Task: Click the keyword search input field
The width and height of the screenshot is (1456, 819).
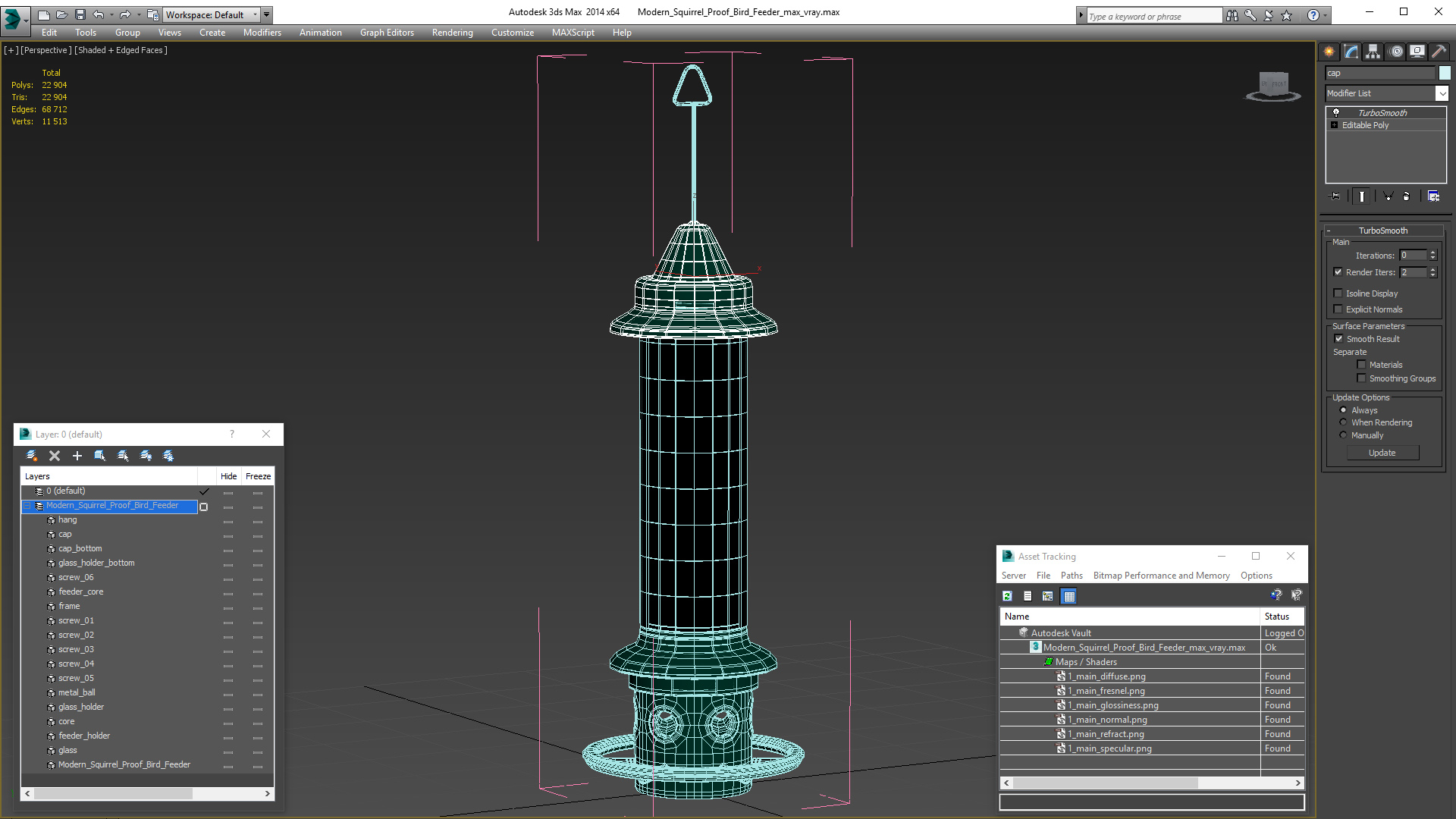Action: point(1153,16)
